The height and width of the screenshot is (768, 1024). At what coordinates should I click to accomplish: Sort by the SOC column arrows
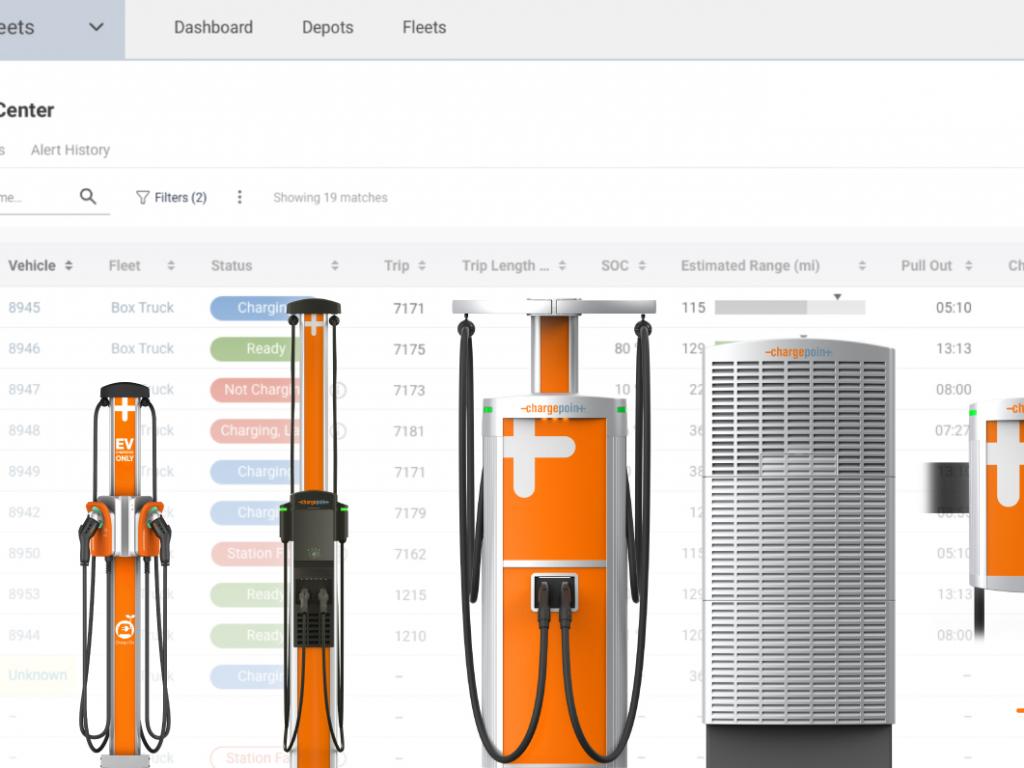click(642, 266)
